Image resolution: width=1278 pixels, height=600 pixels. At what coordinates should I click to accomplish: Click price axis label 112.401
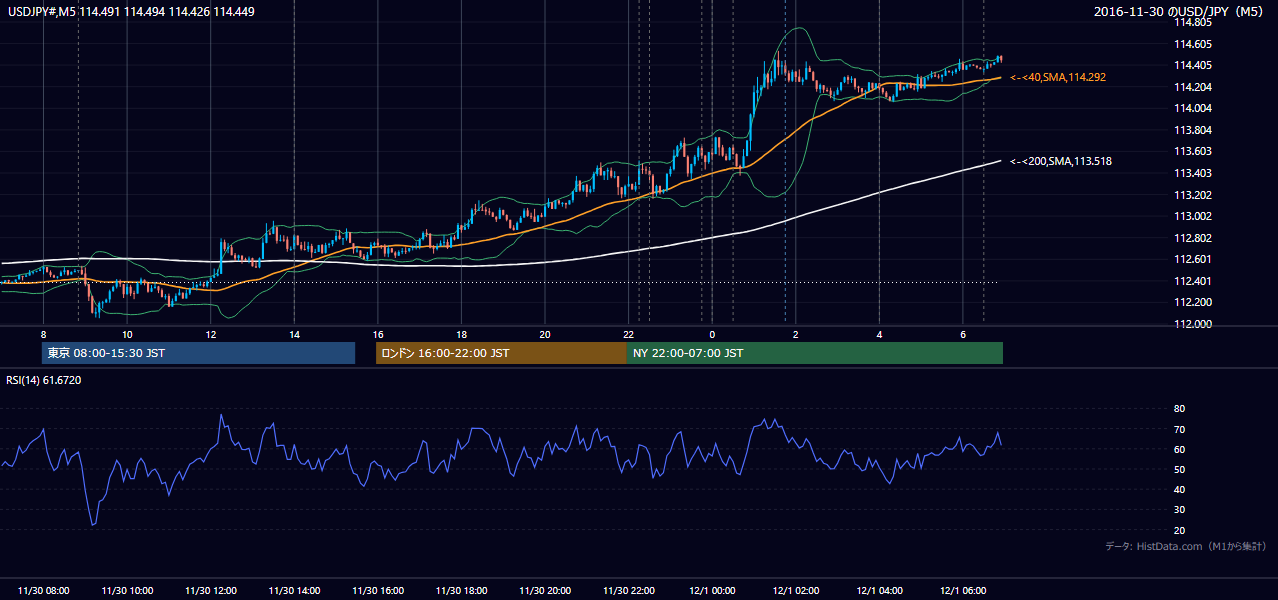[x=1195, y=281]
